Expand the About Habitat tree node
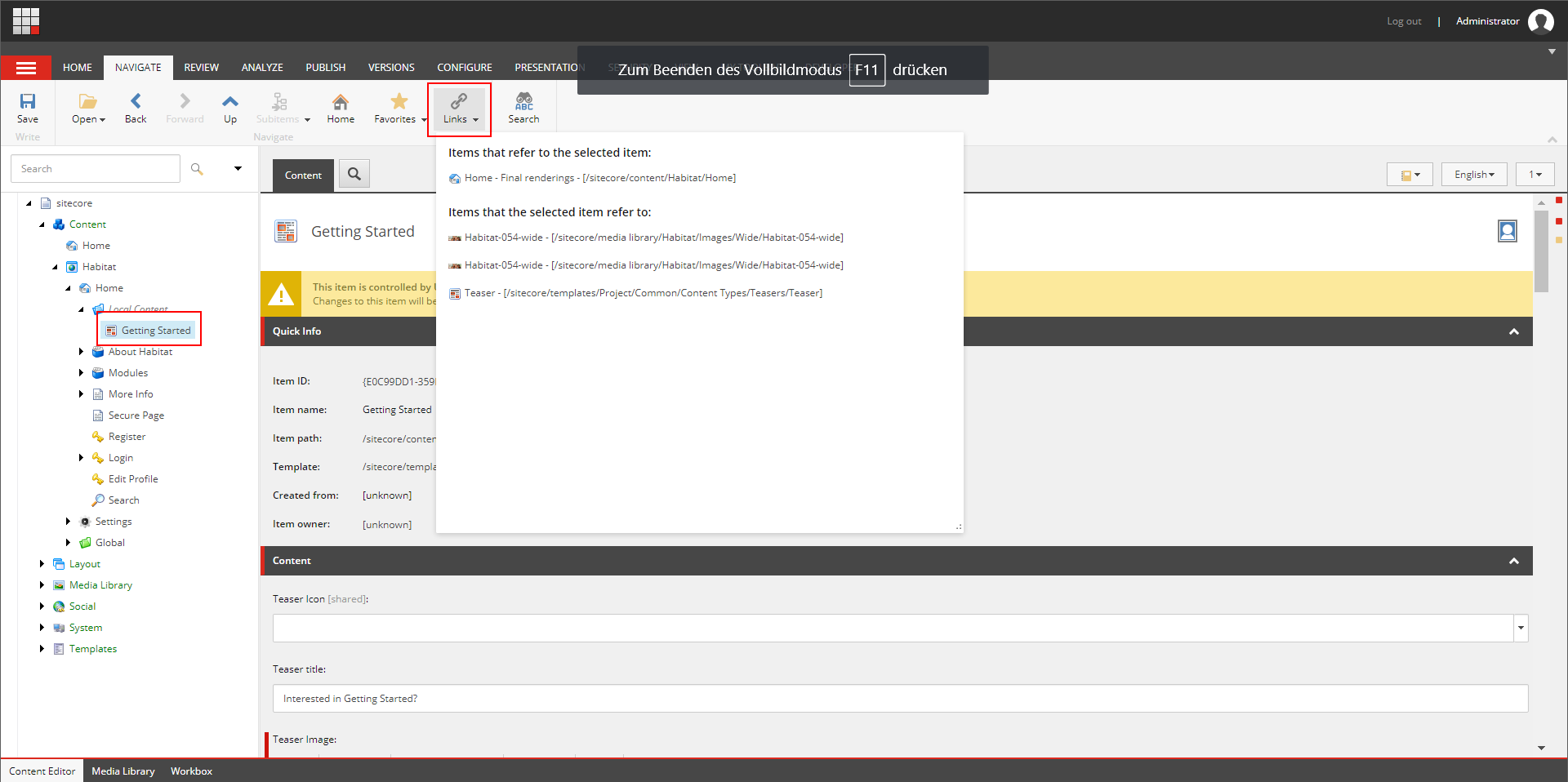 (81, 352)
